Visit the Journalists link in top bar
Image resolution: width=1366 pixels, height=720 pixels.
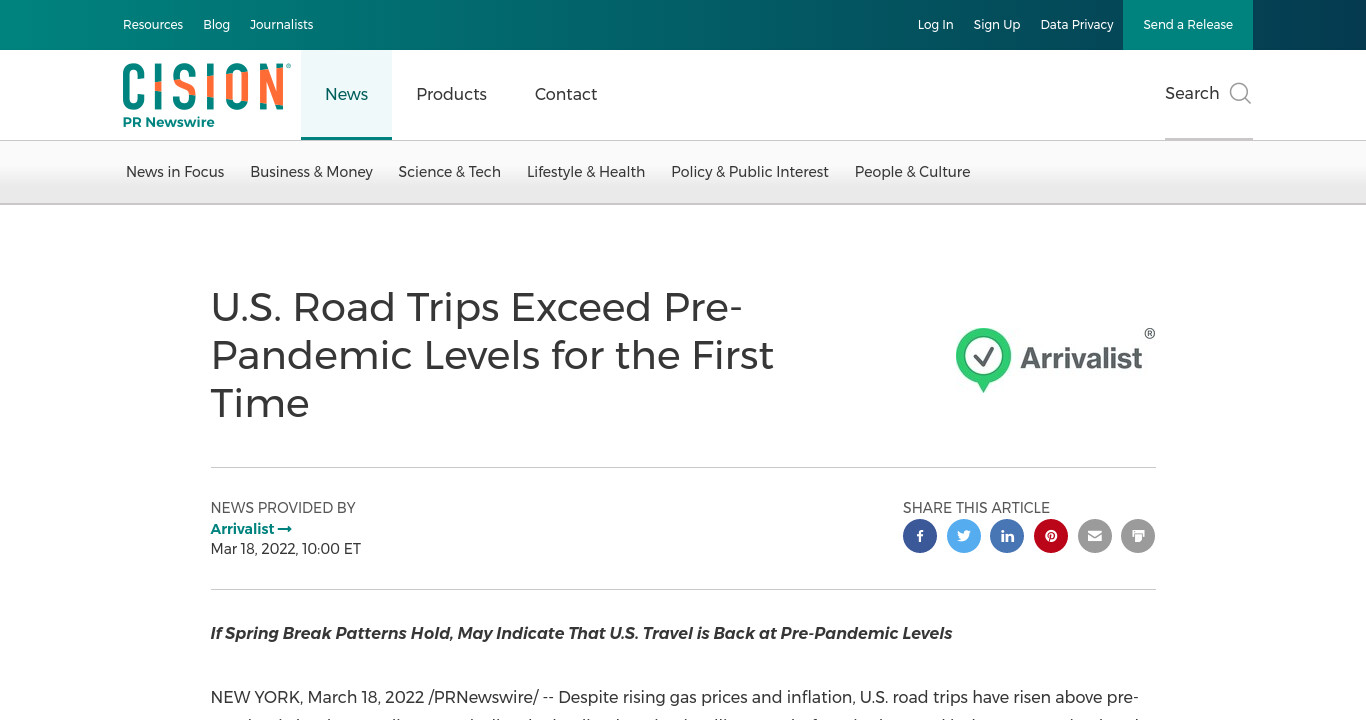[x=281, y=25]
